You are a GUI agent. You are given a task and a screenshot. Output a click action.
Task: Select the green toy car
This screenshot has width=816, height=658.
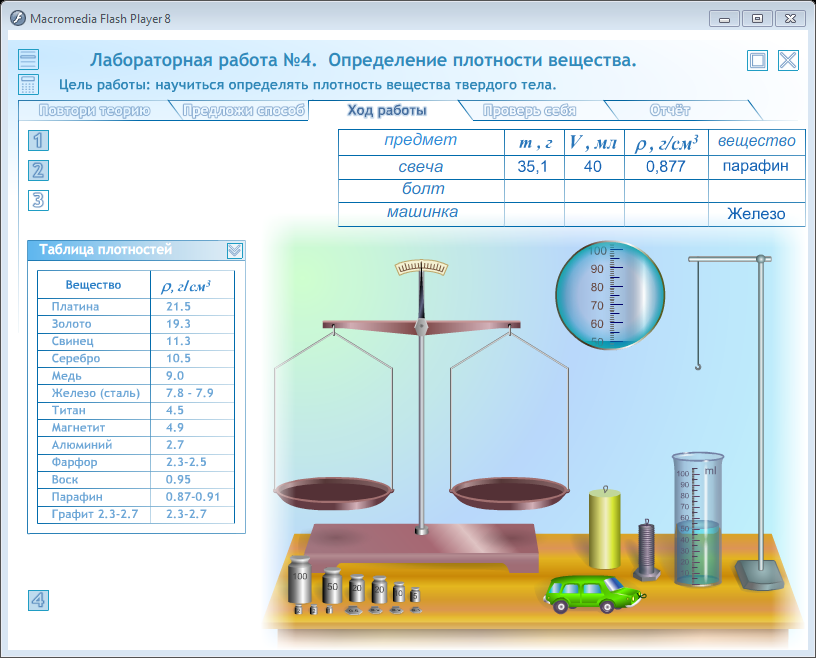pos(594,593)
